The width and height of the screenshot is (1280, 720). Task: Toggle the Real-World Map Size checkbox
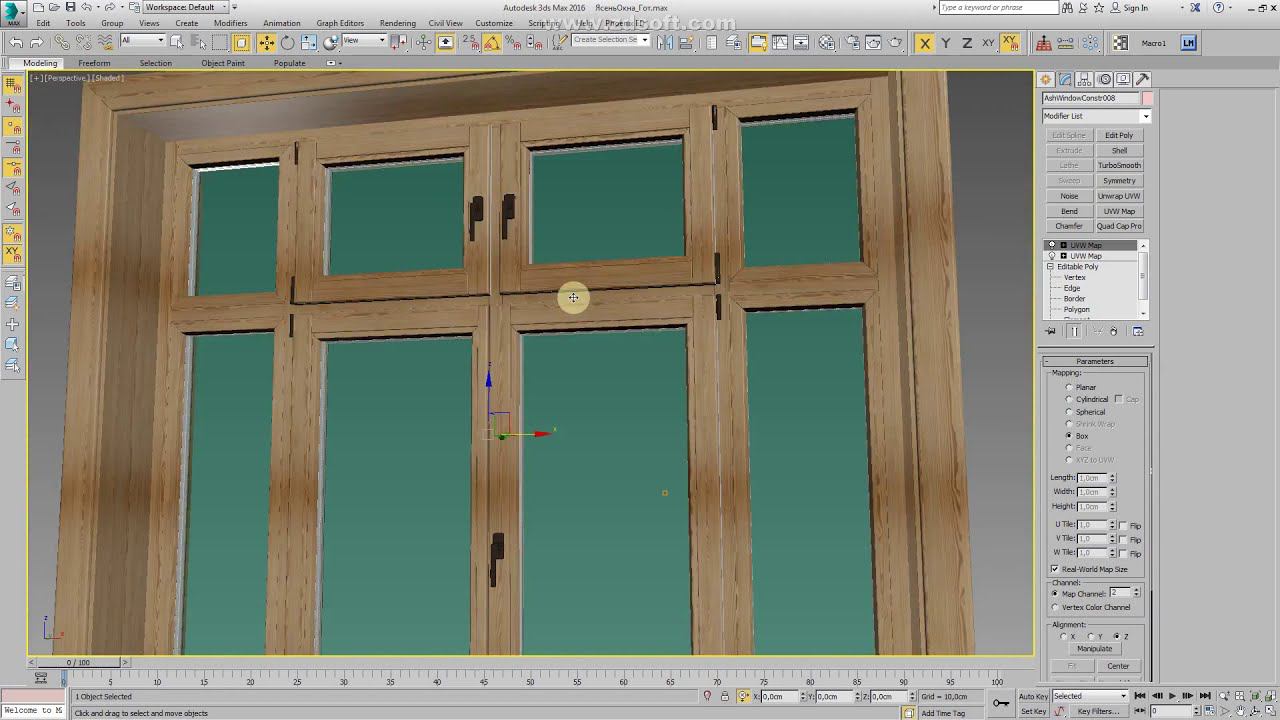pos(1055,569)
